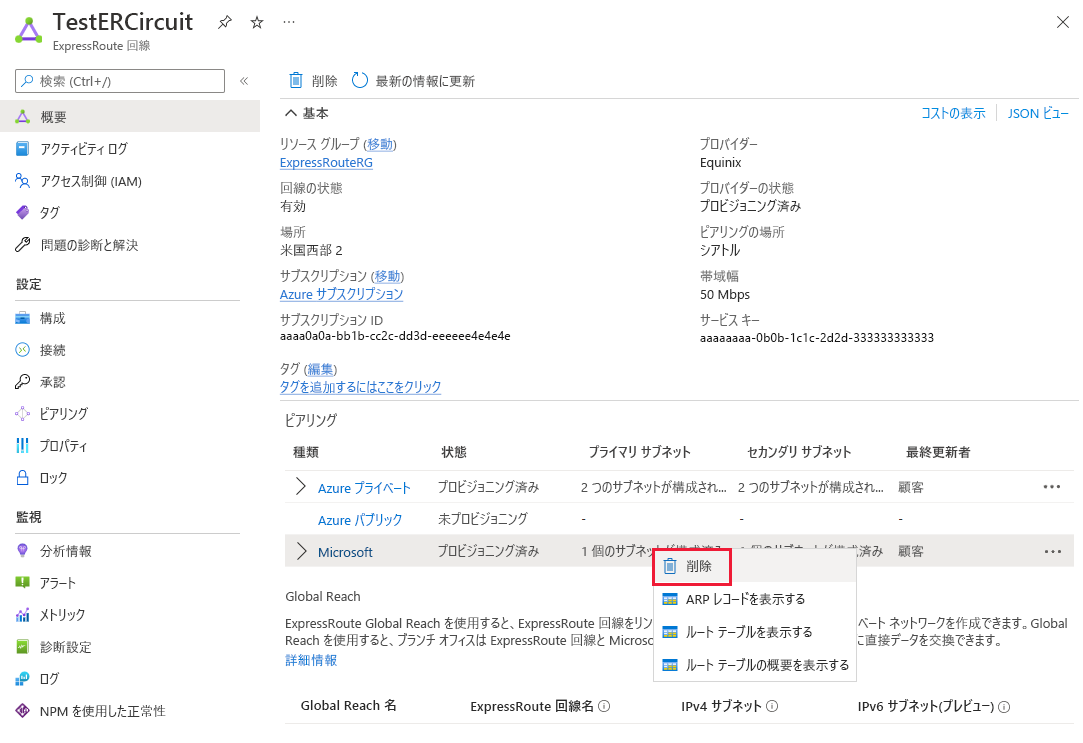Click the 最終更新者 column header

pos(938,452)
